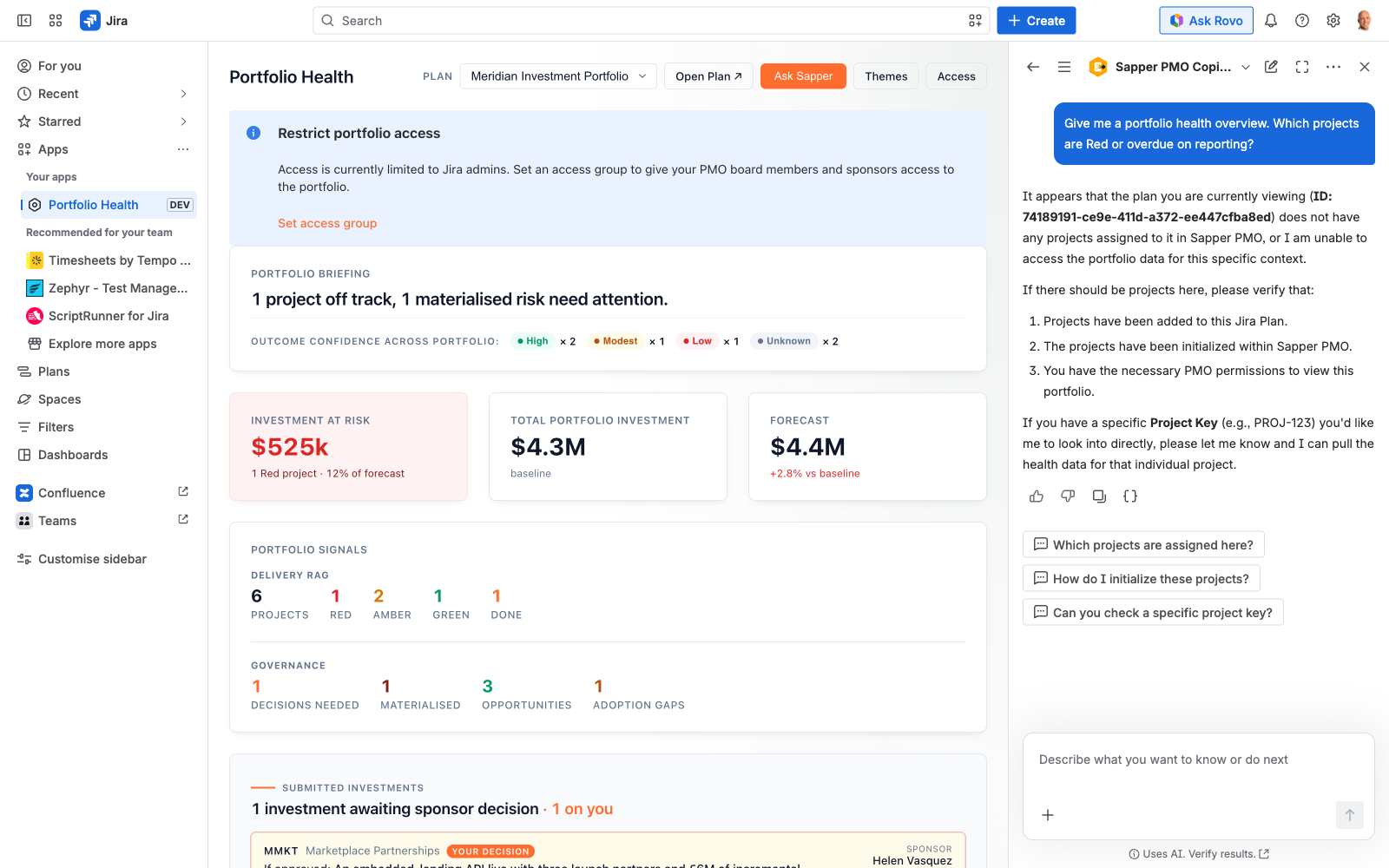Select For you in sidebar
The image size is (1389, 868).
(x=104, y=66)
